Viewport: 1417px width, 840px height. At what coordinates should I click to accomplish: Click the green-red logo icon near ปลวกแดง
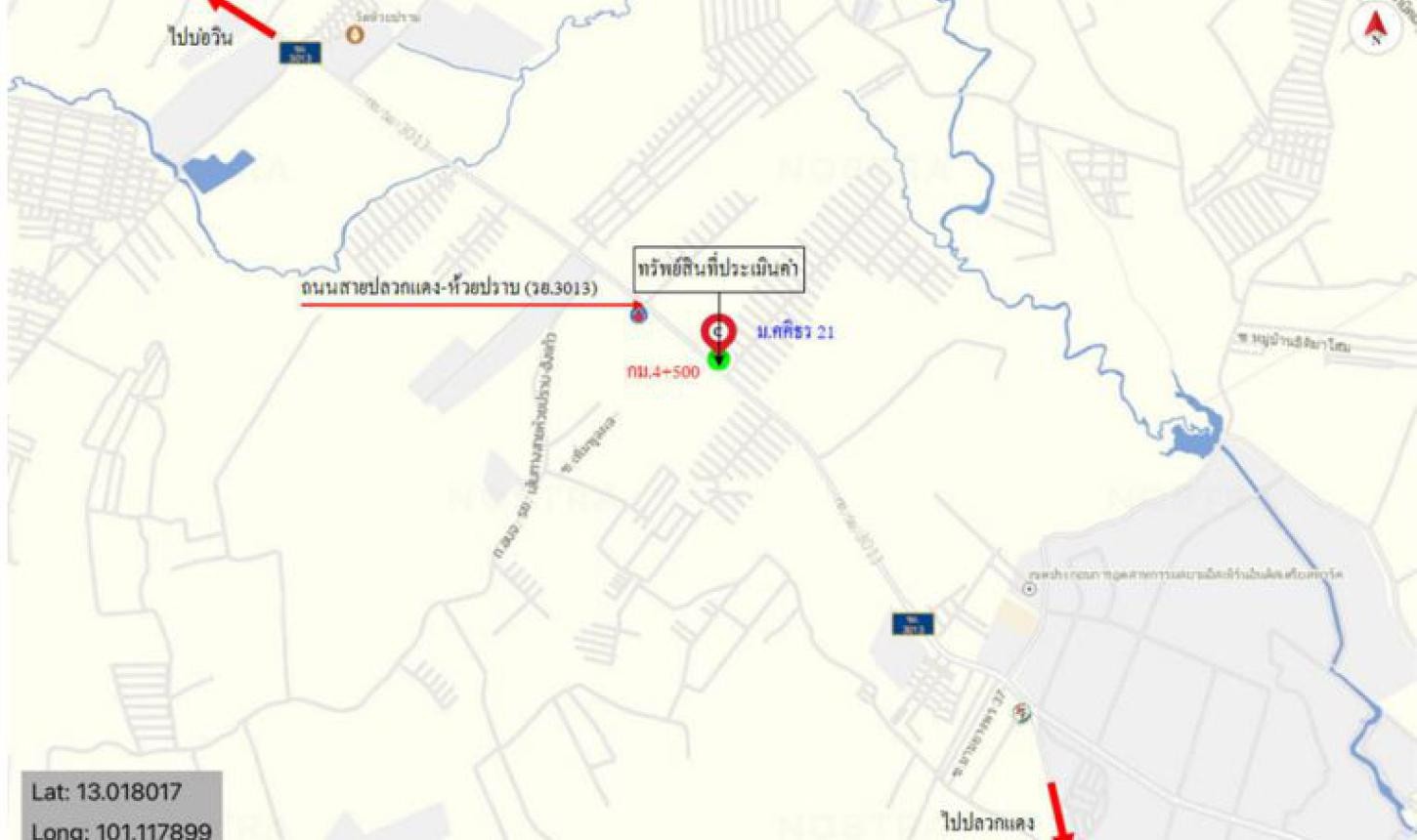pos(1022,715)
